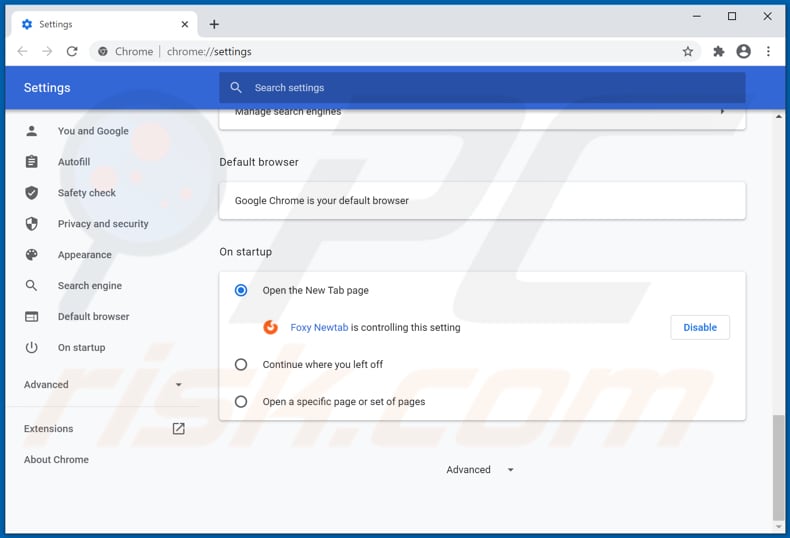Select Open the New Tab page radio
Screen dimensions: 790x538
(241, 290)
